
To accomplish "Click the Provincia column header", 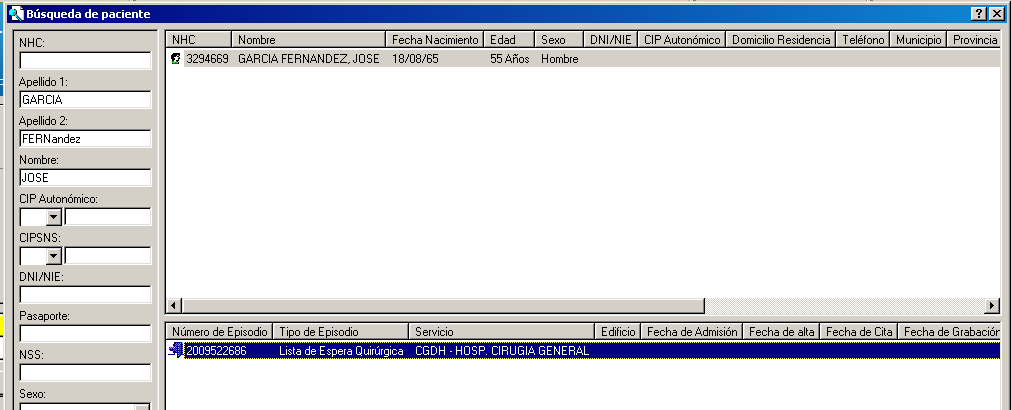I will (x=974, y=40).
